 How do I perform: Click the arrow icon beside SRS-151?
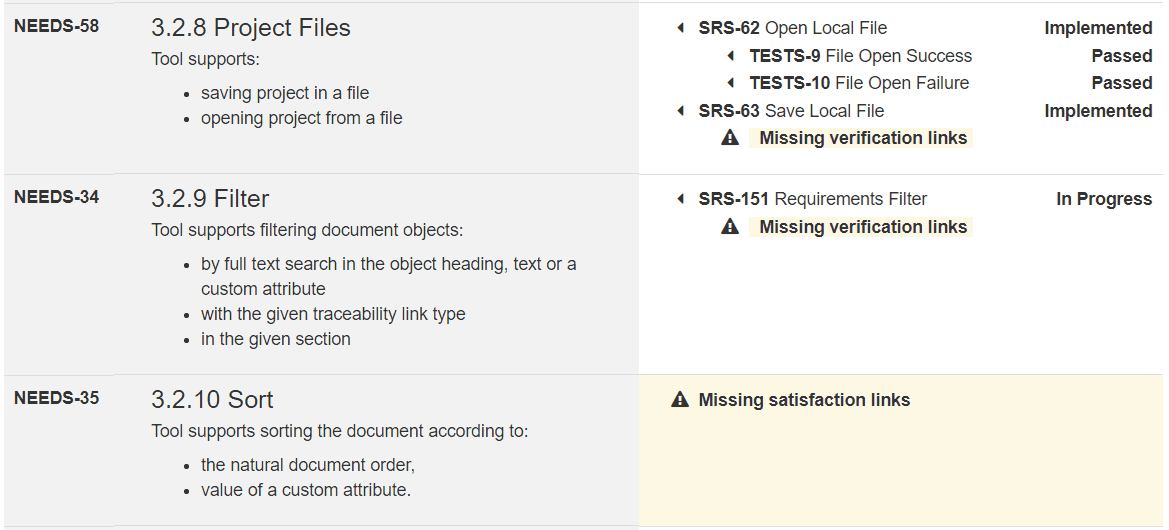681,199
